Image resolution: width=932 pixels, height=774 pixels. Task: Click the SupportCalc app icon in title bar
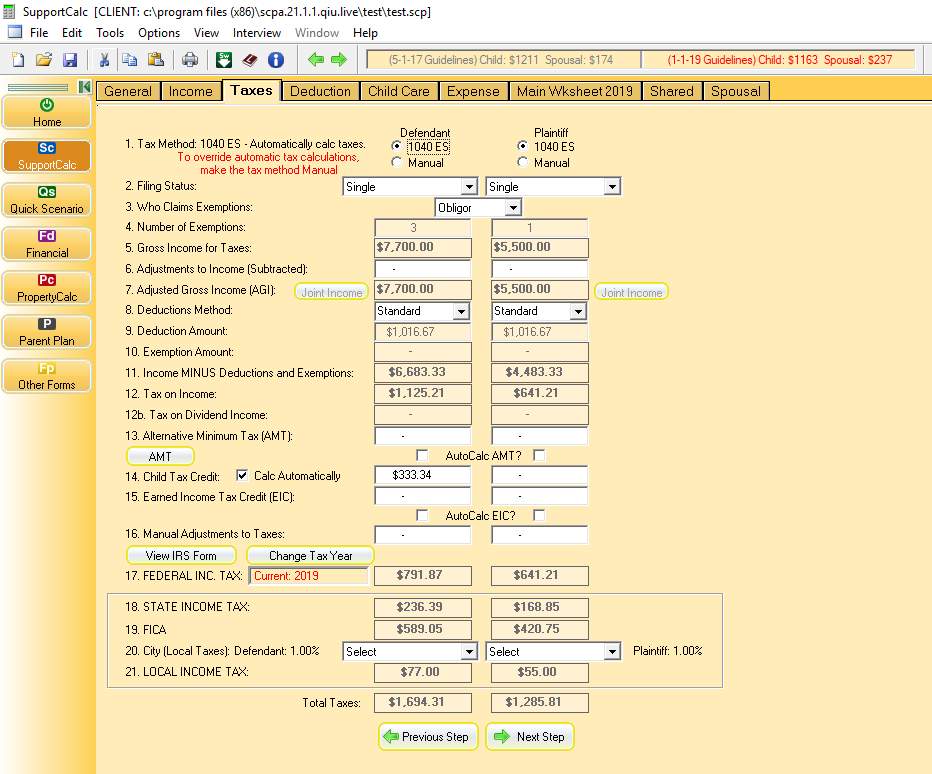9,11
